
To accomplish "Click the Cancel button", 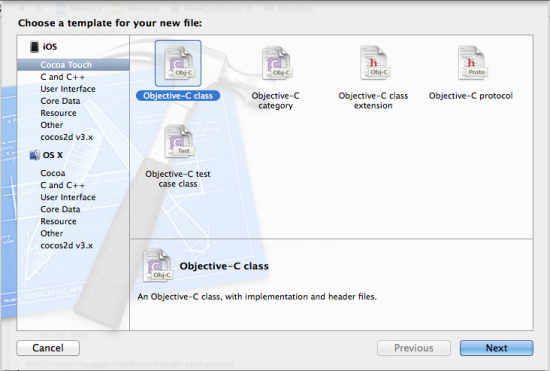I will (48, 348).
